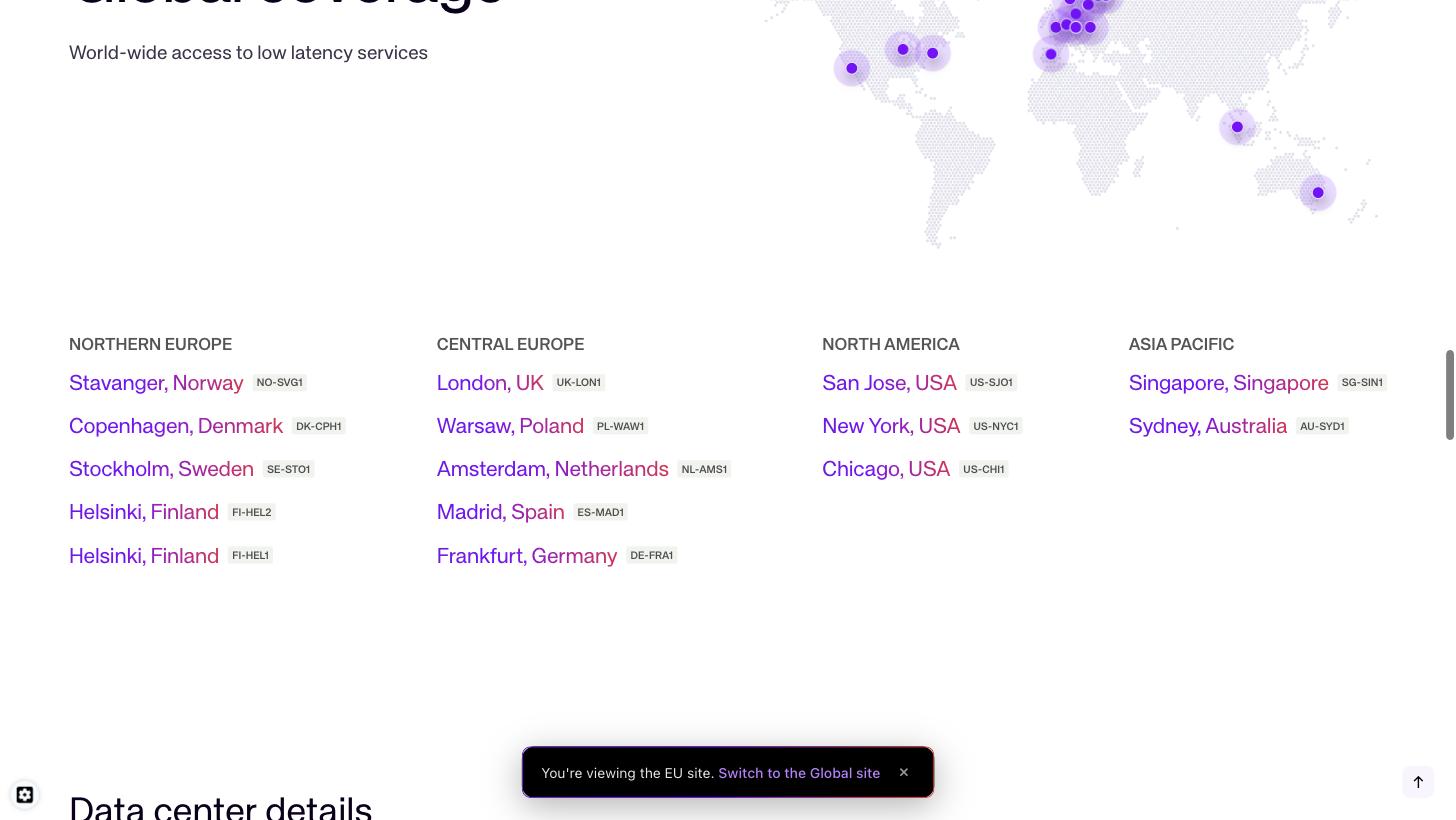1456x820 pixels.
Task: Click the Madrid marker on the map
Action: [1051, 55]
